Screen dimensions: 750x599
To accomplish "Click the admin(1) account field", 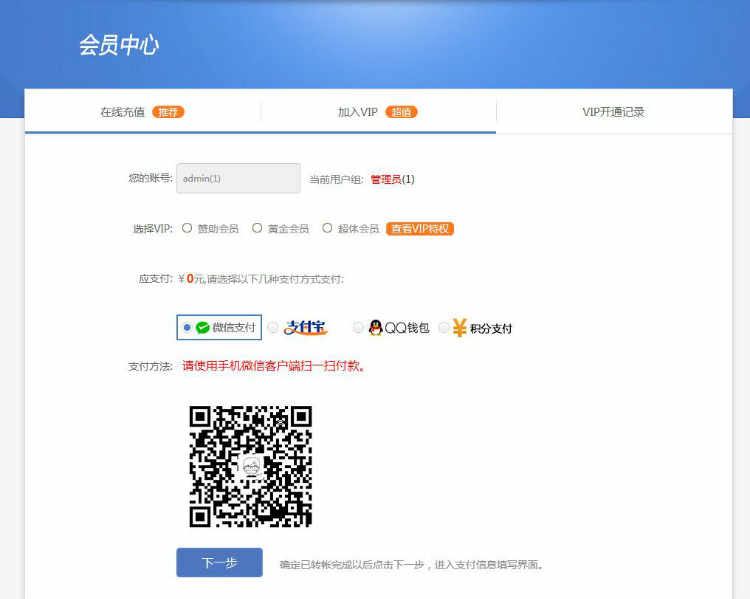I will tap(238, 178).
